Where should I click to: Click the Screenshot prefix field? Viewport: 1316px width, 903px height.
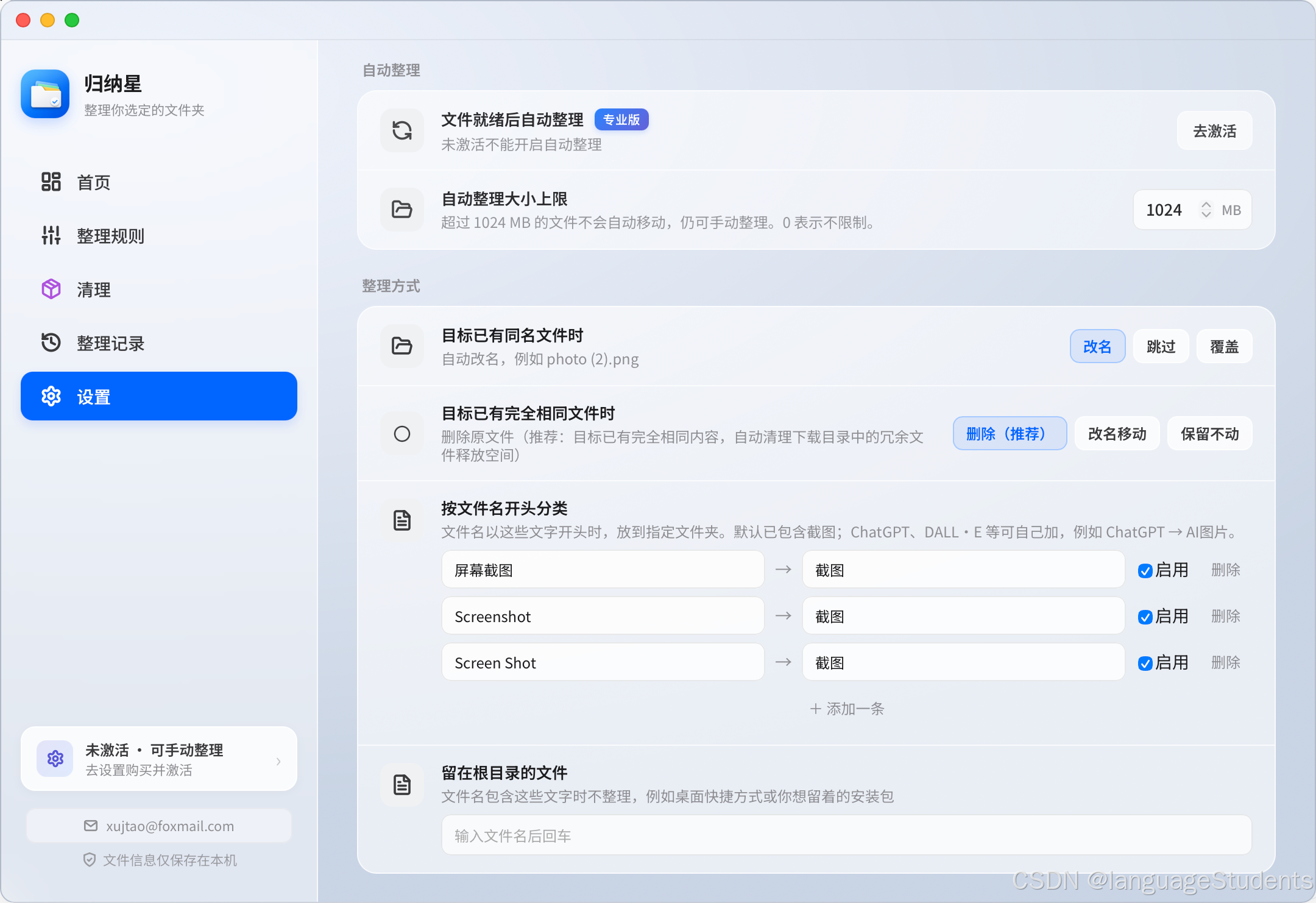click(603, 616)
